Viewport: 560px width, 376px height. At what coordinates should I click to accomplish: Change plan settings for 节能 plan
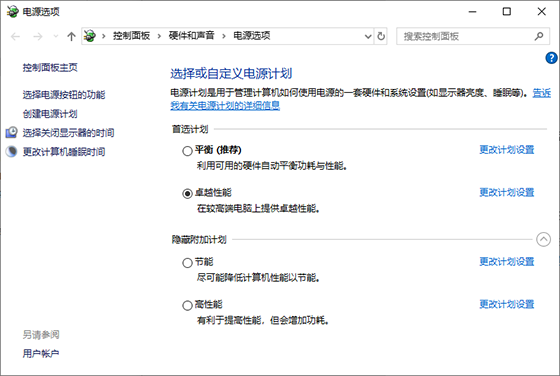(507, 262)
